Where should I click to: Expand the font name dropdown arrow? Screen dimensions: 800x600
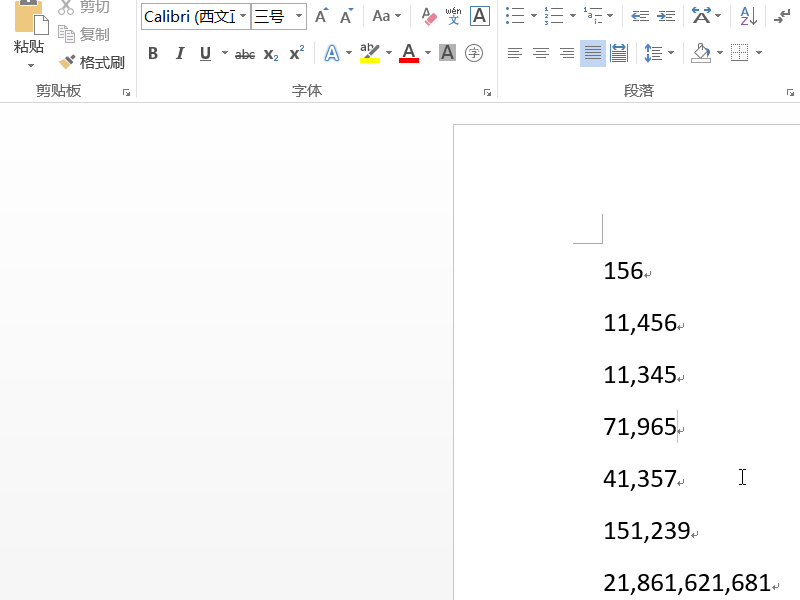pyautogui.click(x=243, y=16)
